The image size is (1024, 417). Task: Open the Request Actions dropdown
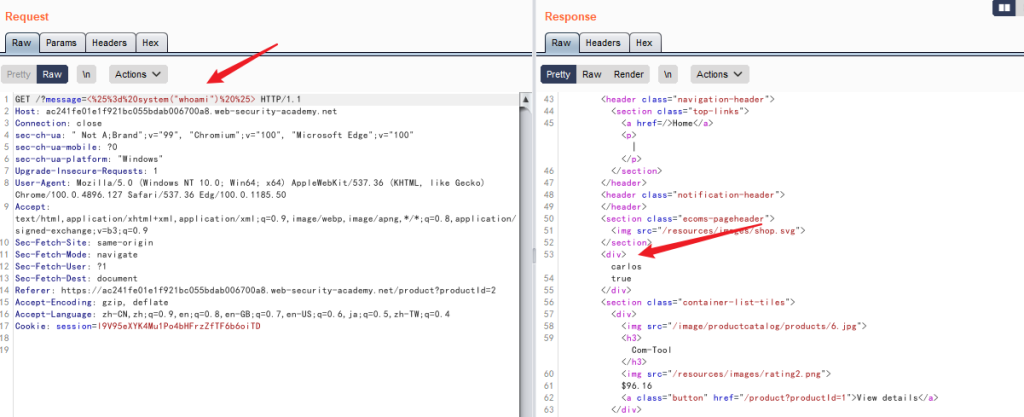pos(138,74)
